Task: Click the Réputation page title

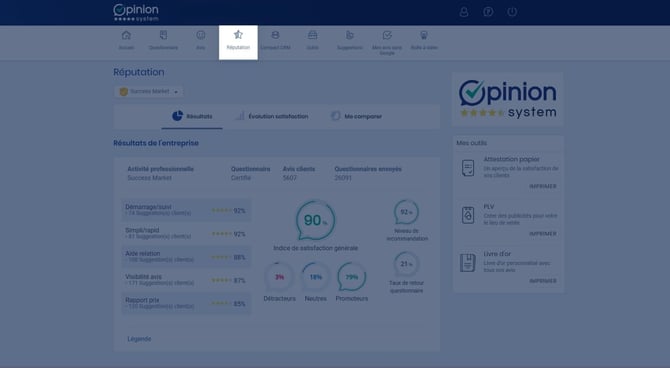Action: point(139,72)
